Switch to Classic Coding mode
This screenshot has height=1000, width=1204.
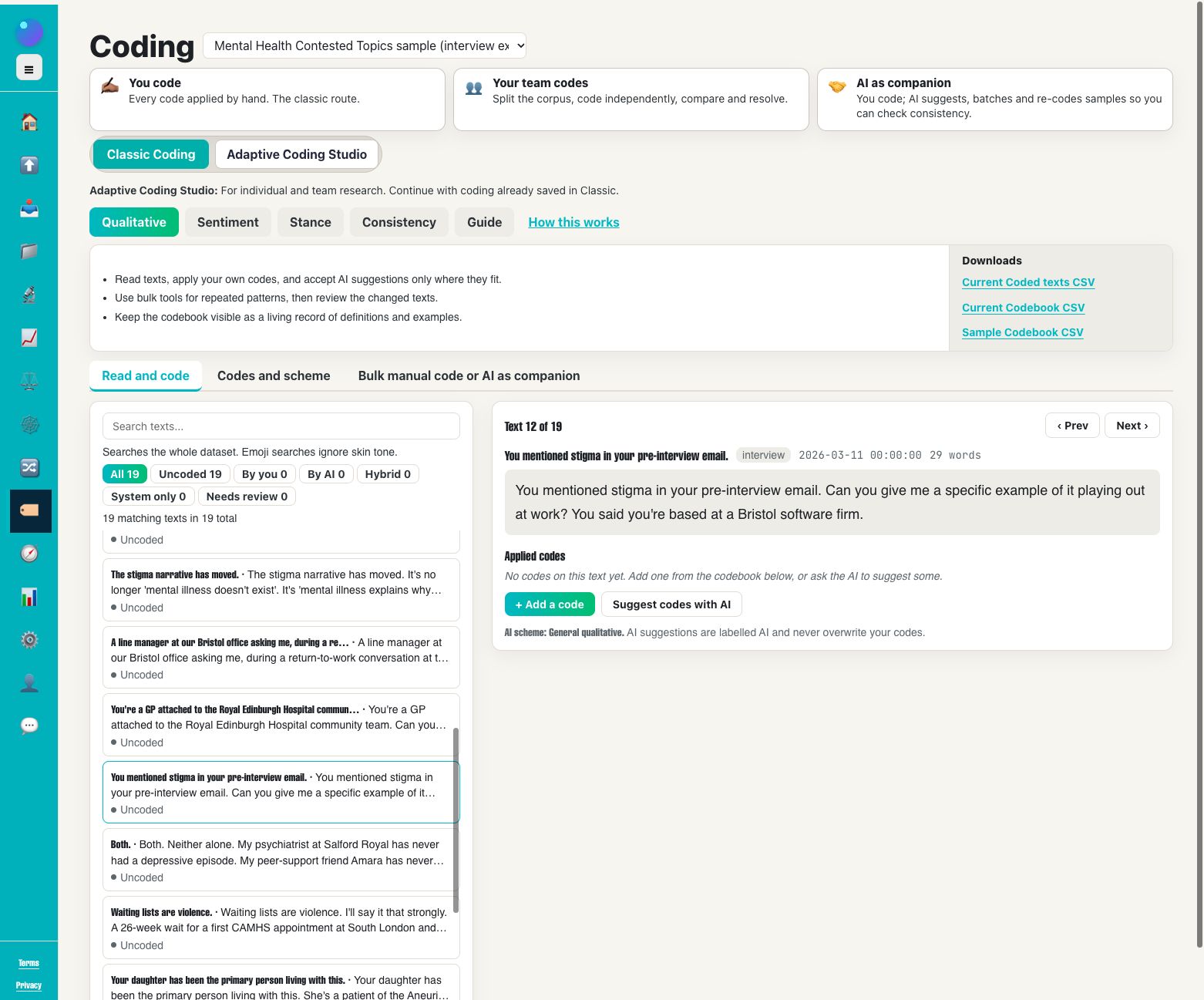(x=151, y=154)
